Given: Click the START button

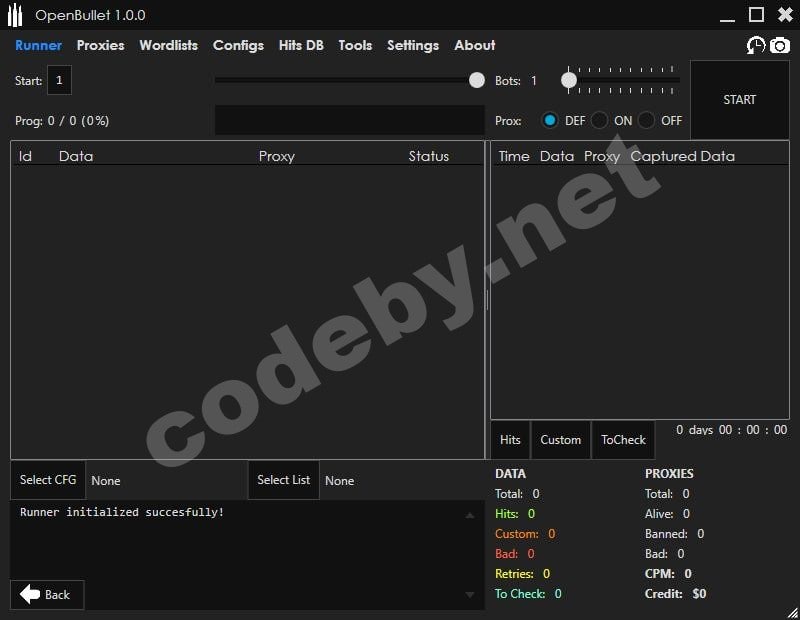Looking at the screenshot, I should [739, 100].
